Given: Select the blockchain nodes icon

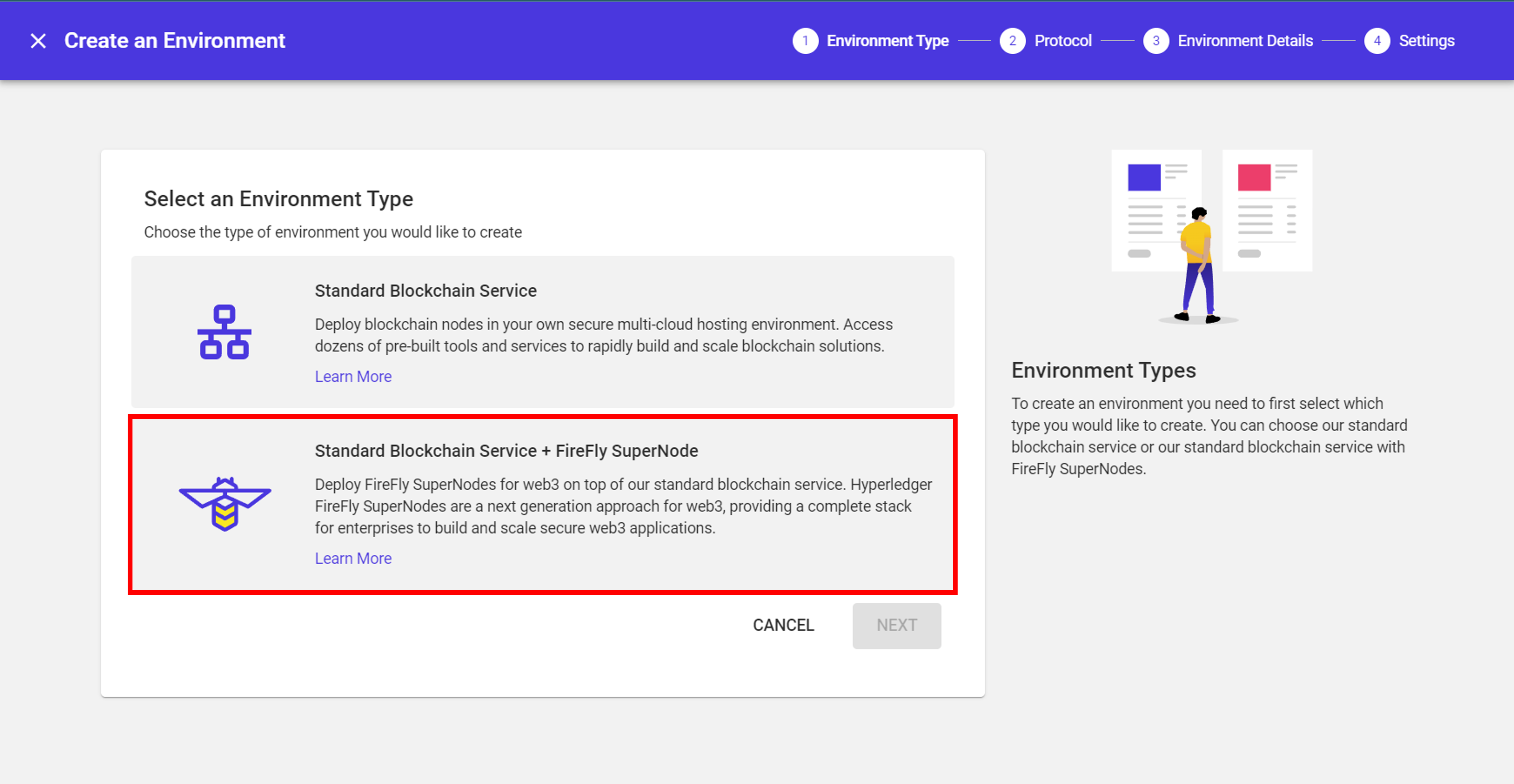Looking at the screenshot, I should pos(225,333).
